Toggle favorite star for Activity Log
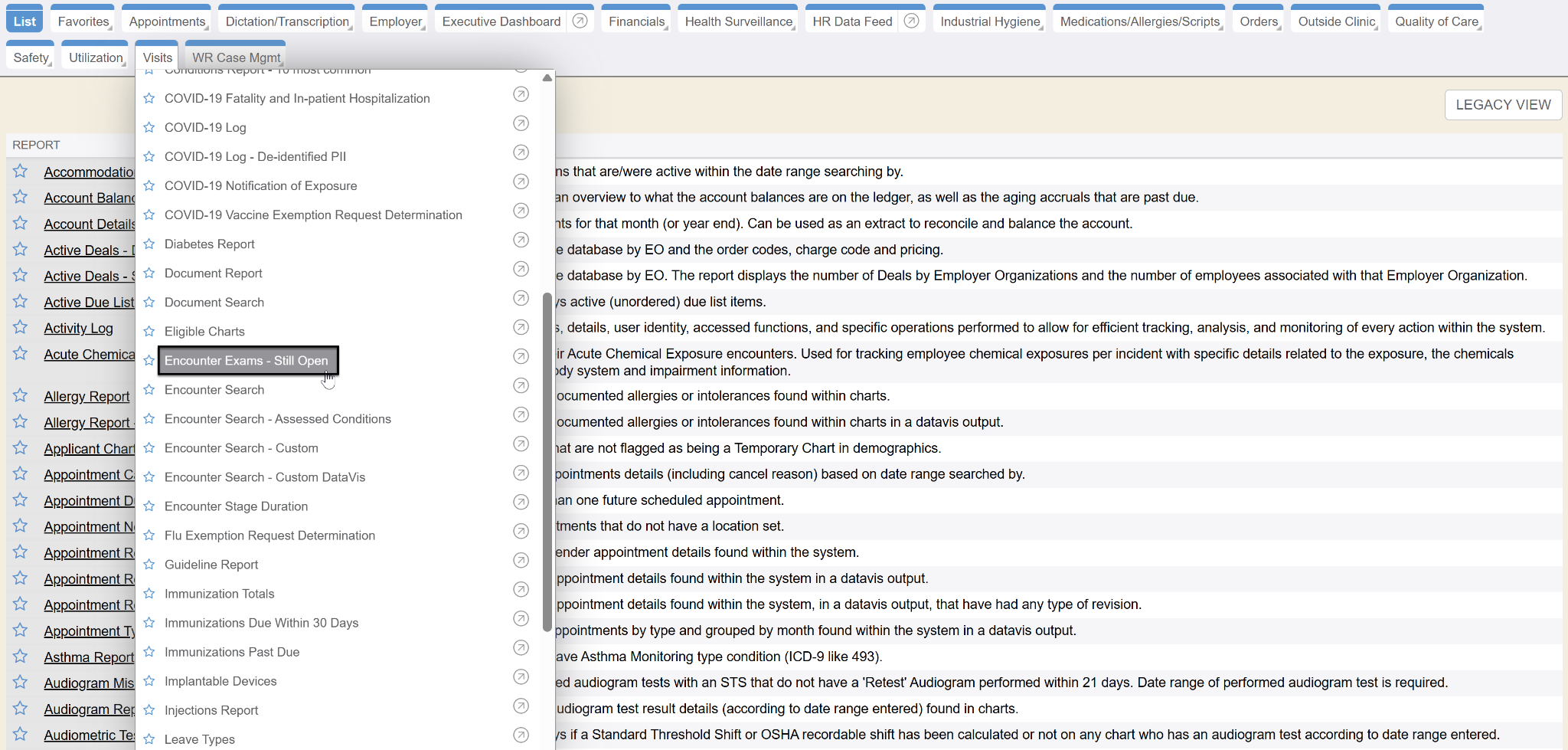 click(x=21, y=328)
